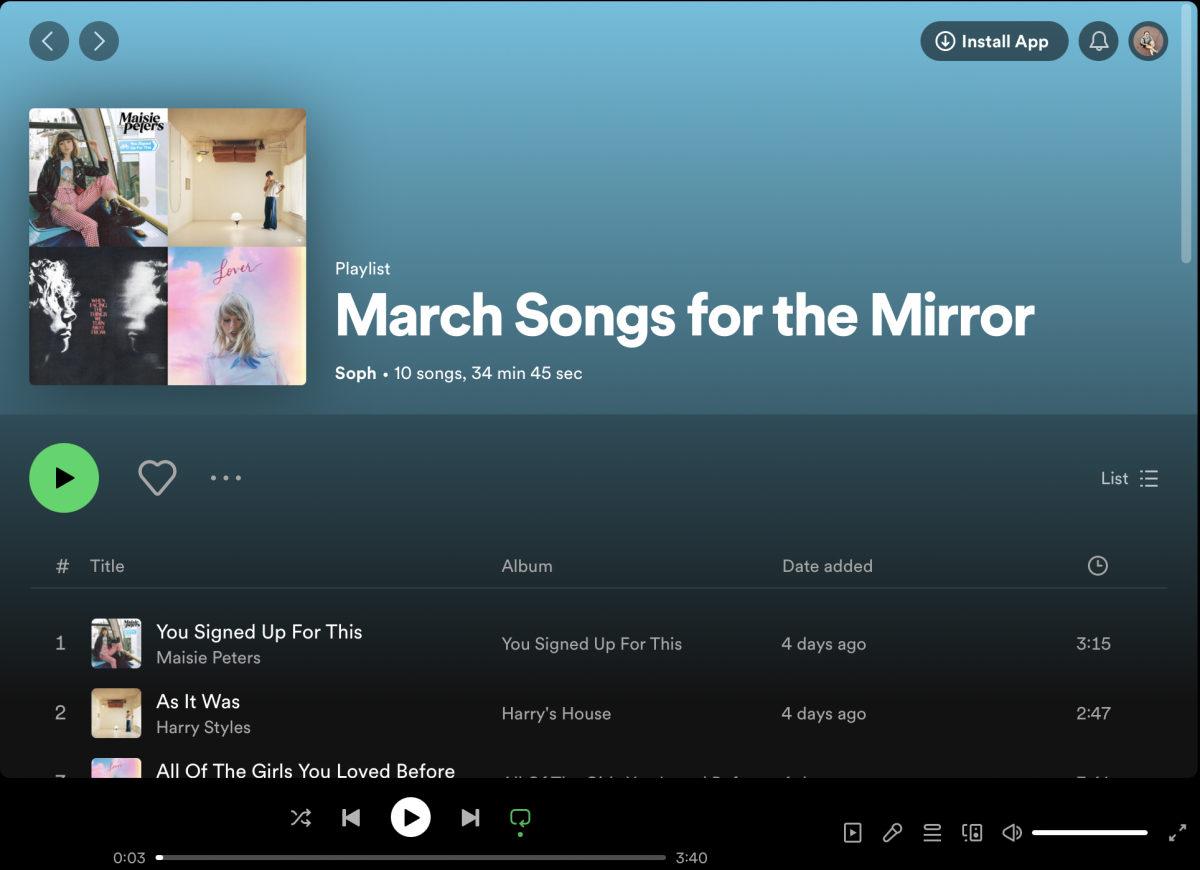The width and height of the screenshot is (1200, 870).
Task: Click the # column header
Action: coord(62,566)
